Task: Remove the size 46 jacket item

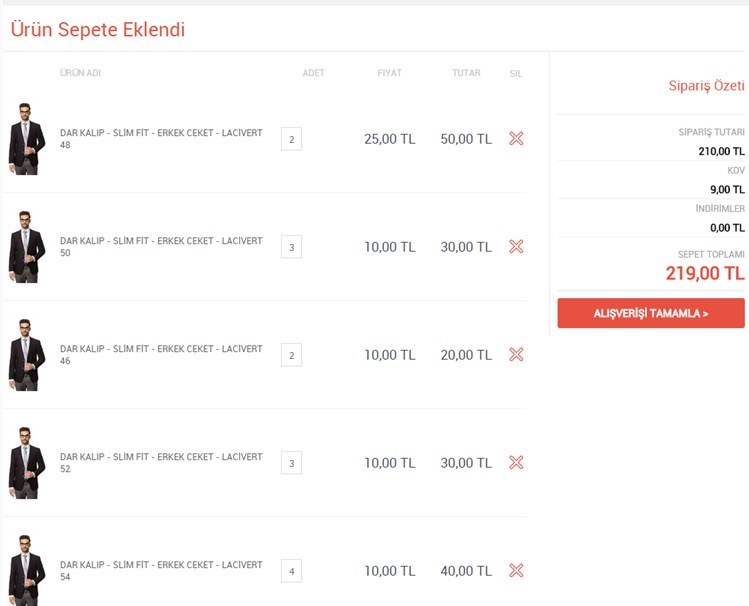Action: coord(516,354)
